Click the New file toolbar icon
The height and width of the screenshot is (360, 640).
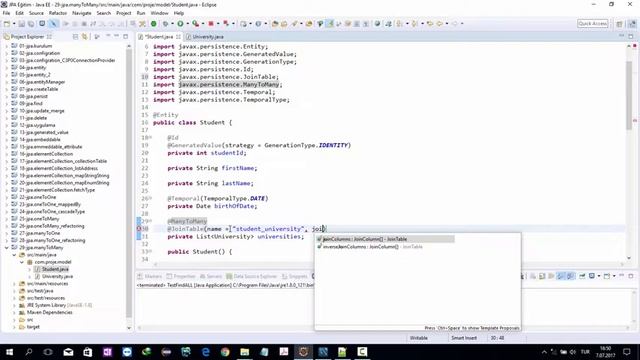(7, 24)
